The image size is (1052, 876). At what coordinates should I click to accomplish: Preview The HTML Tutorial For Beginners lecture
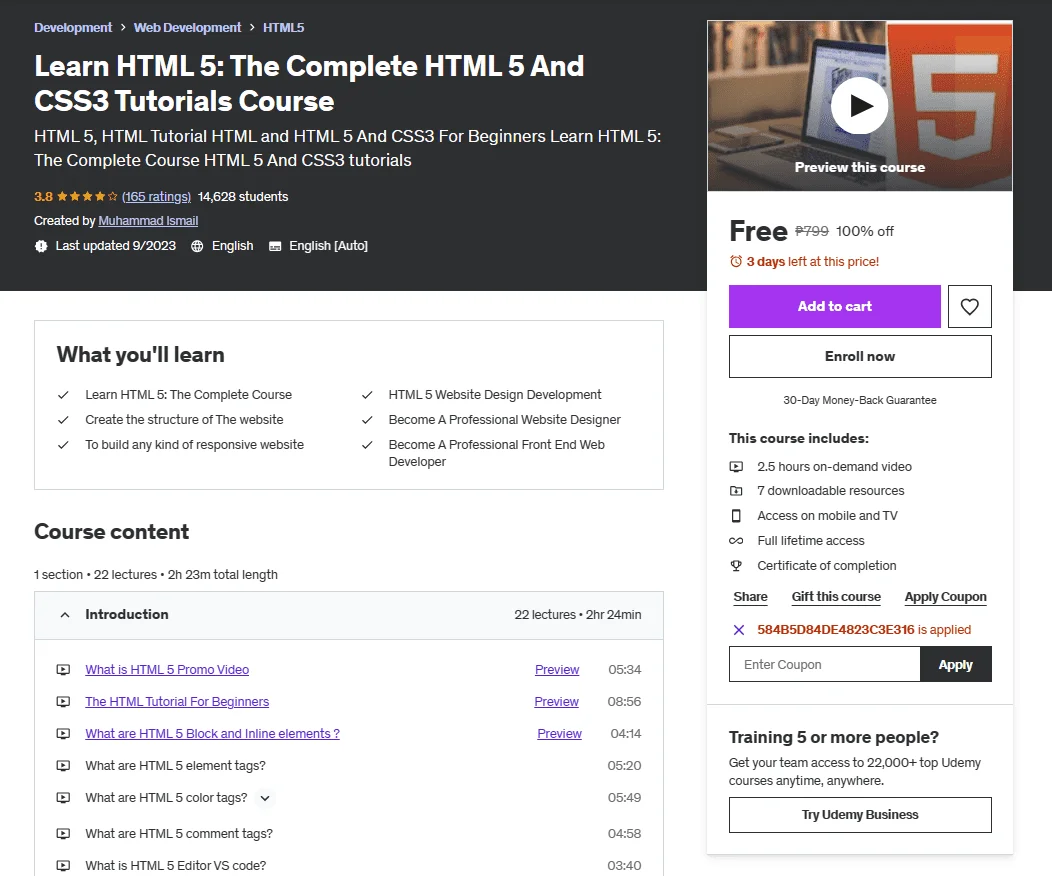click(556, 702)
